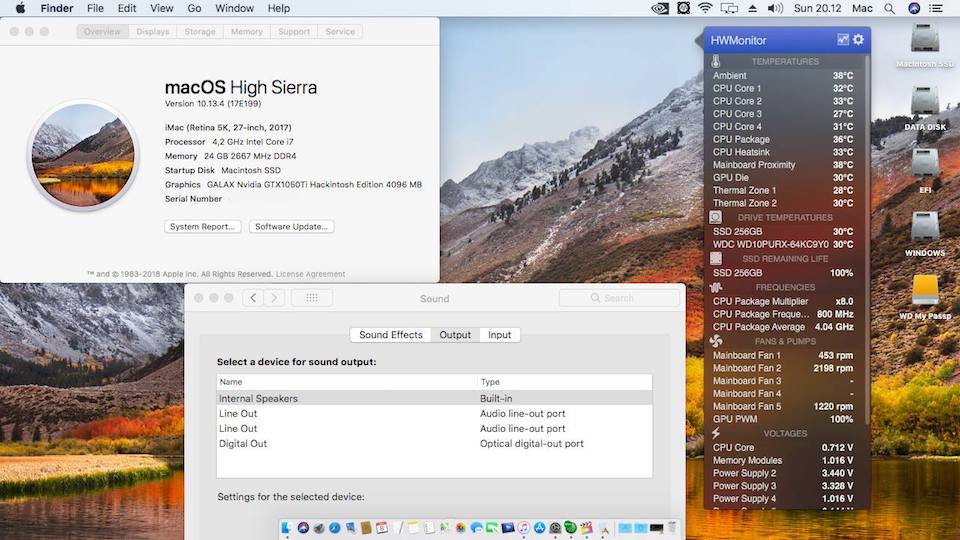
Task: Open the Apple menu
Action: coord(20,9)
